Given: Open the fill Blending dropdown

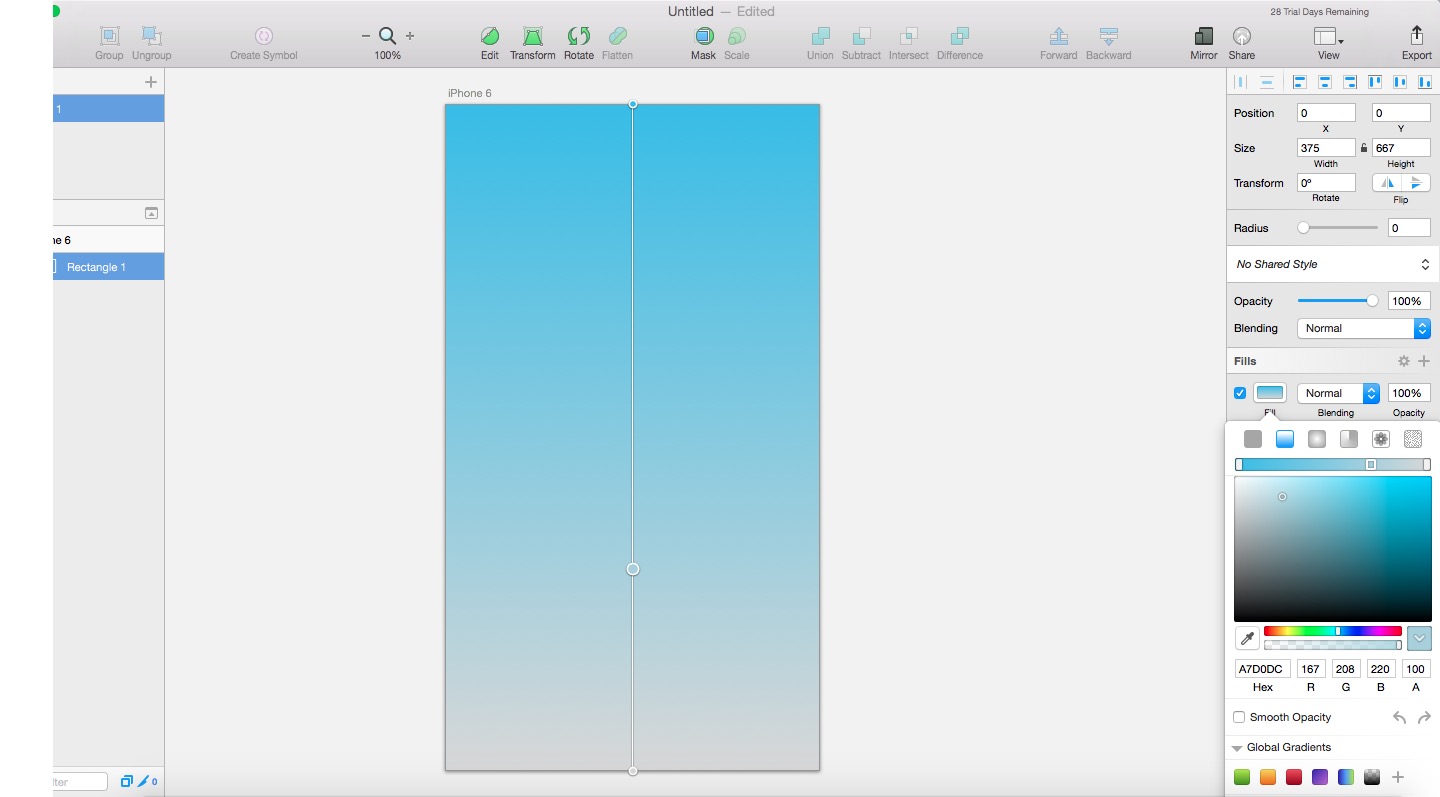Looking at the screenshot, I should (1338, 393).
